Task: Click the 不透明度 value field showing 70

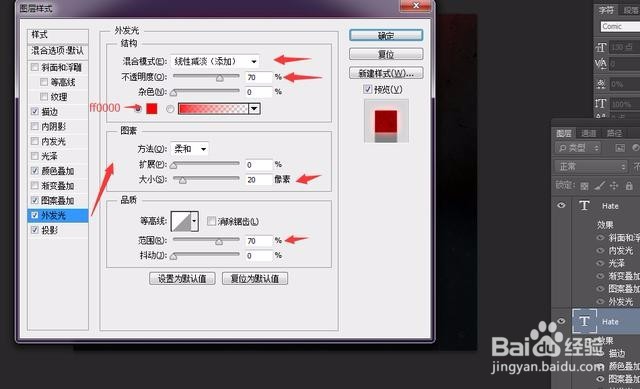Action: tap(259, 77)
